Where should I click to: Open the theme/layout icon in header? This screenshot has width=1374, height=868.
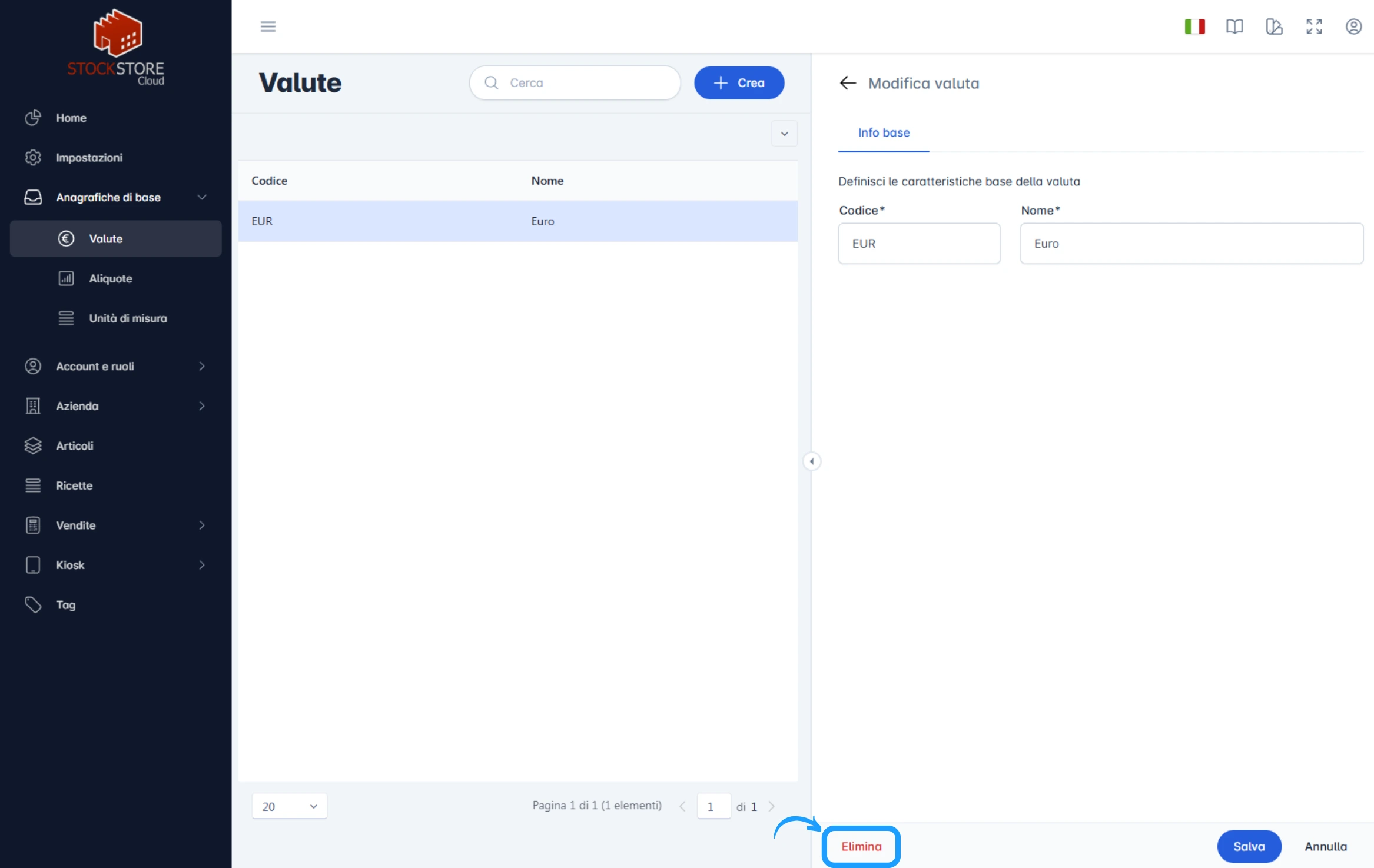[1274, 26]
